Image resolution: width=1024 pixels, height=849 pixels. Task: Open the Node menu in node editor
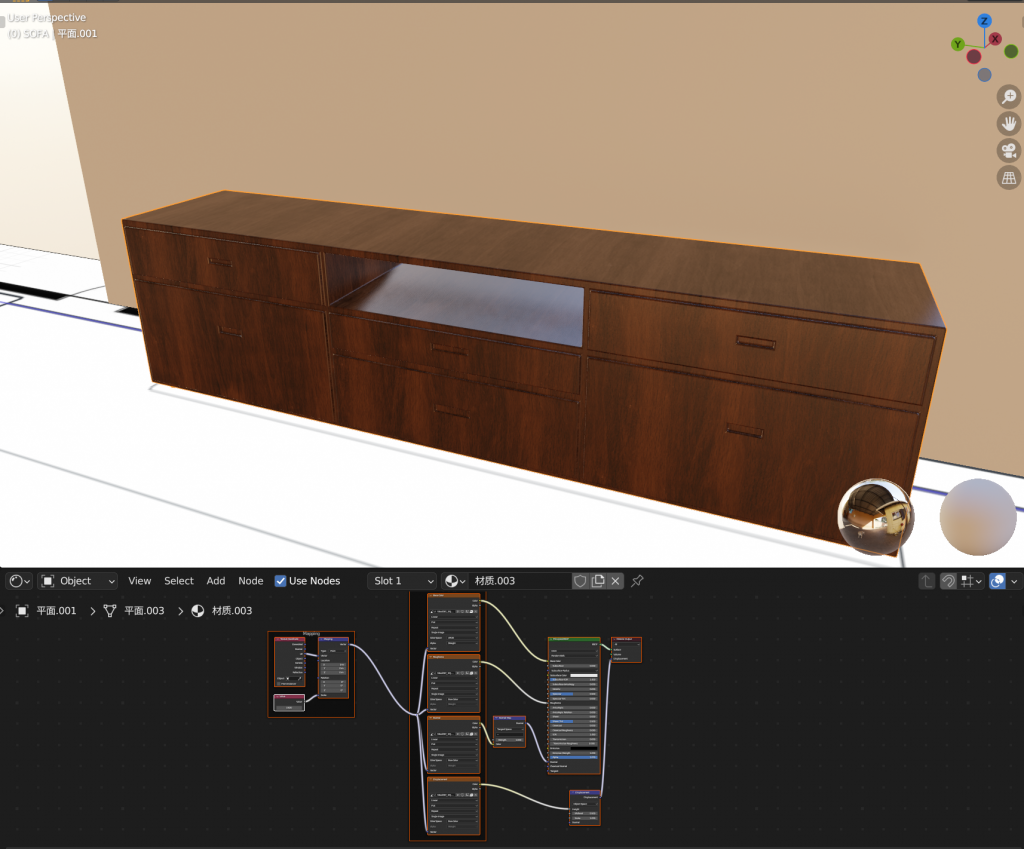[x=250, y=581]
